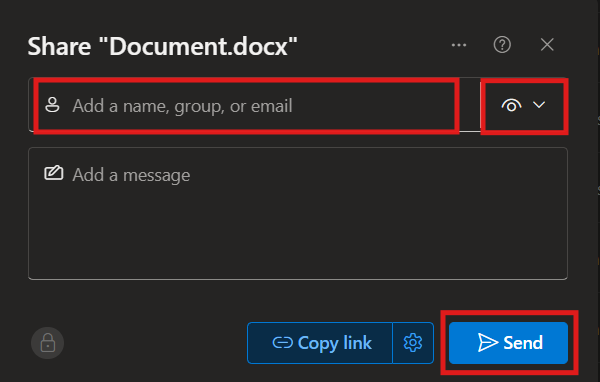Open the more options ellipsis menu
Viewport: 600px width, 382px height.
[x=458, y=45]
